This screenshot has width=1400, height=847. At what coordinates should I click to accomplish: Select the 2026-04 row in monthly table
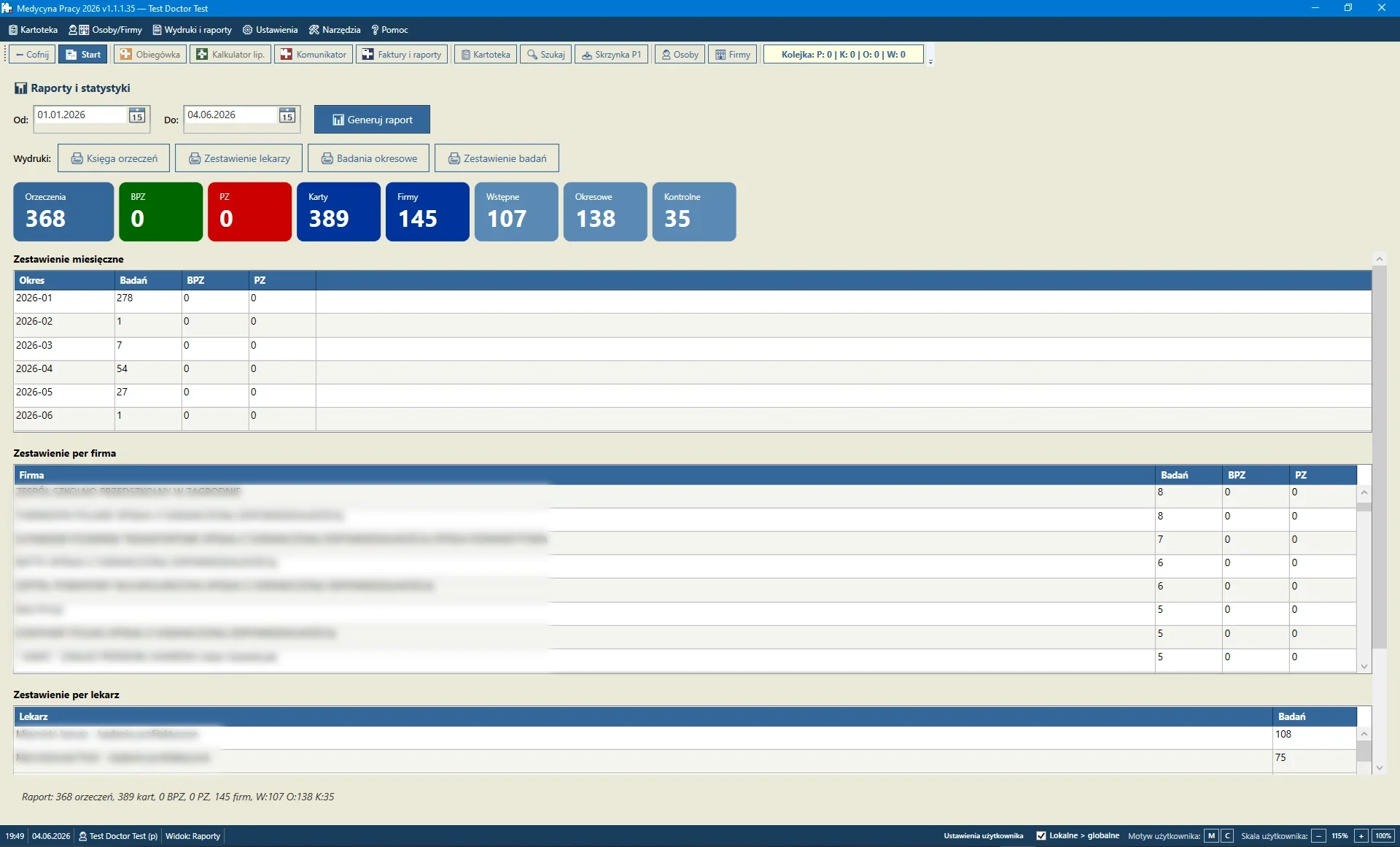tap(693, 372)
